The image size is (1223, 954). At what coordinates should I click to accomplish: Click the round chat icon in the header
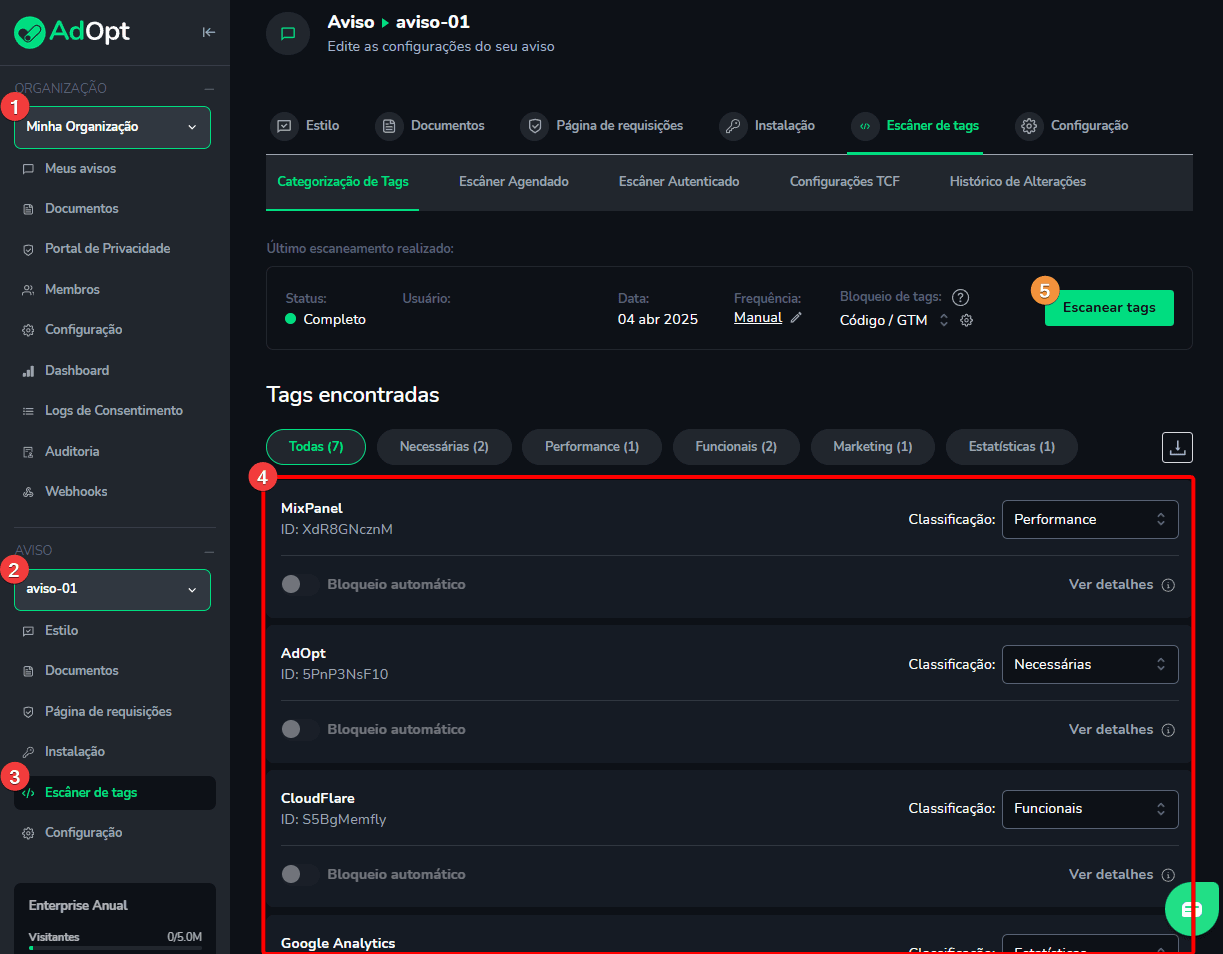click(288, 33)
